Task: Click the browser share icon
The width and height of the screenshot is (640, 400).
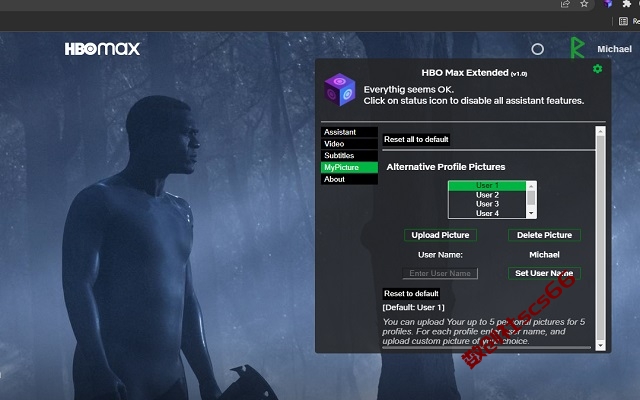Action: [565, 4]
